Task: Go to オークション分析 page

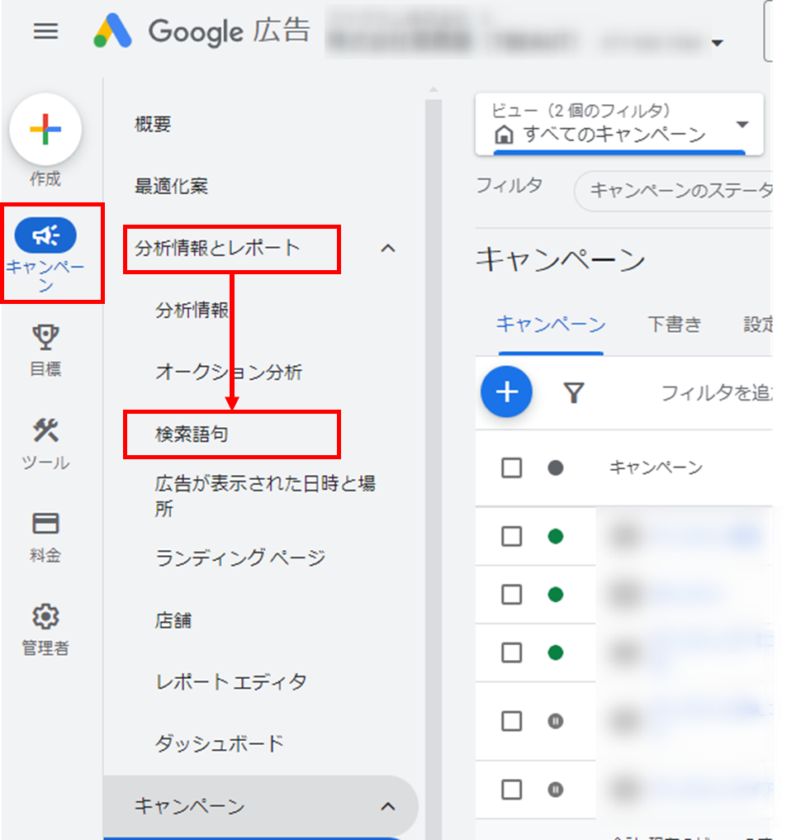Action: [229, 372]
